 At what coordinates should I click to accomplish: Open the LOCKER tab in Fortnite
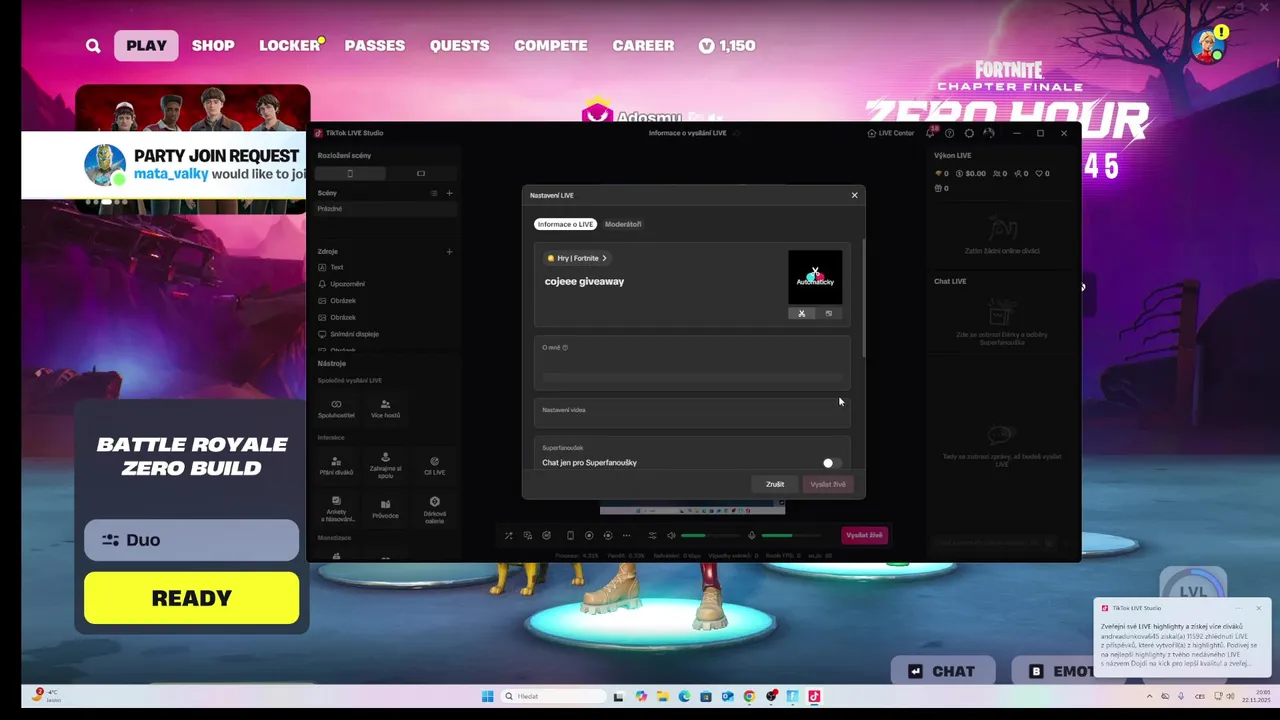(289, 46)
